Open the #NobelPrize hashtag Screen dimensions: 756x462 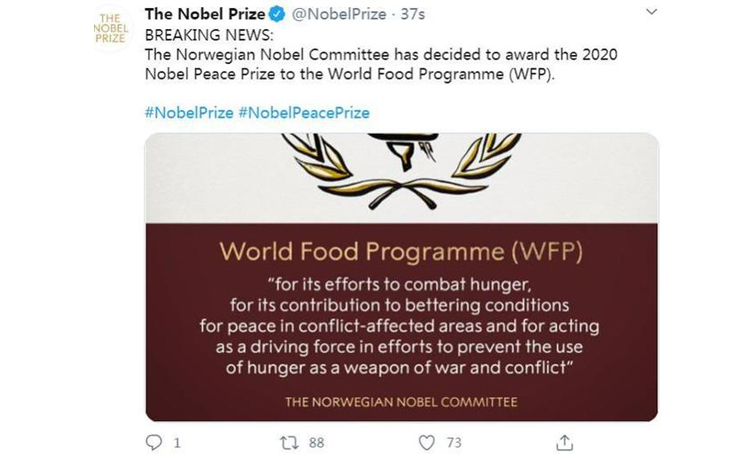point(189,112)
